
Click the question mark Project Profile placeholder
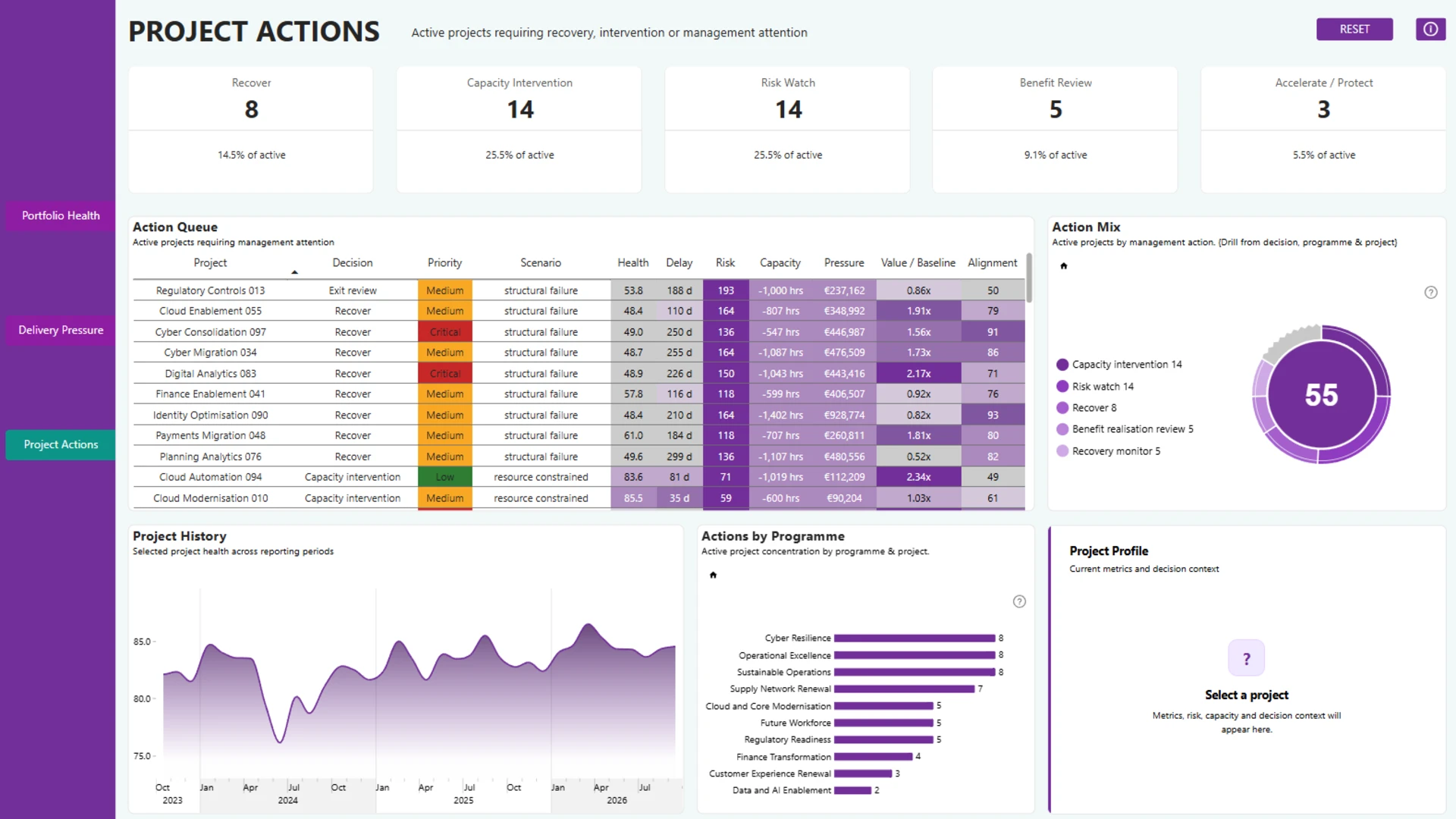point(1246,658)
